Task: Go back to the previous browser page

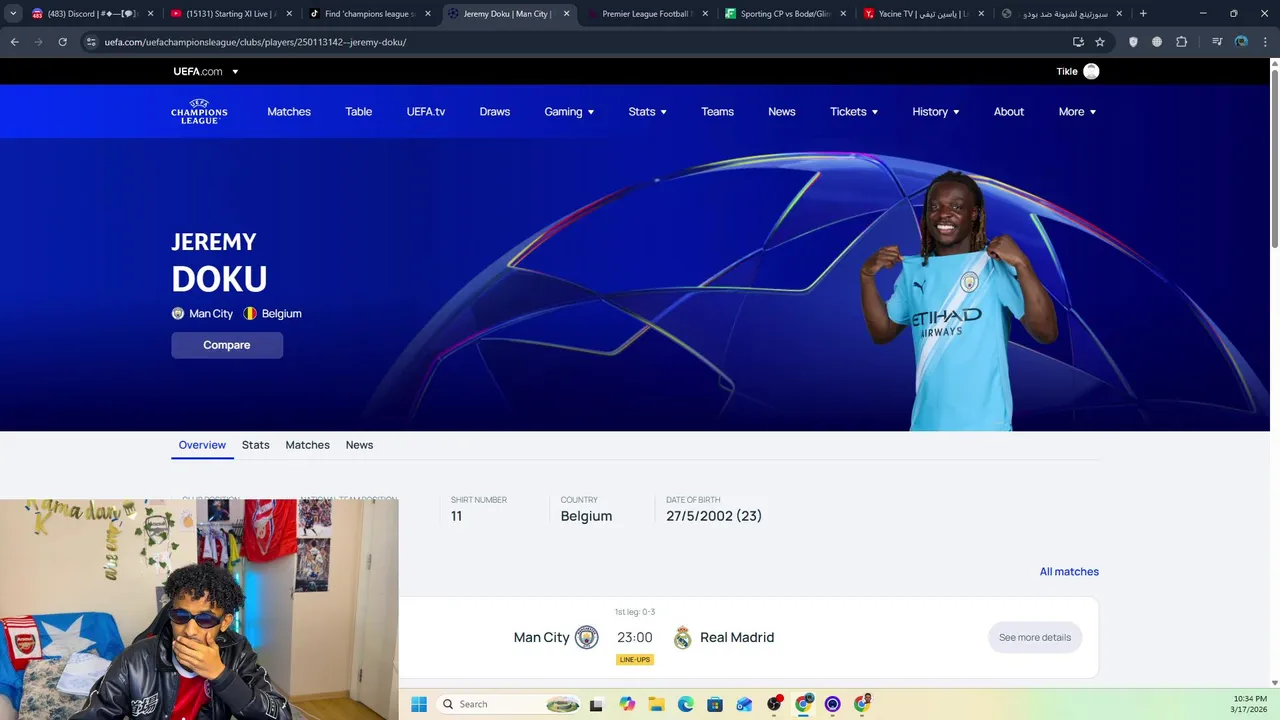Action: [x=14, y=42]
